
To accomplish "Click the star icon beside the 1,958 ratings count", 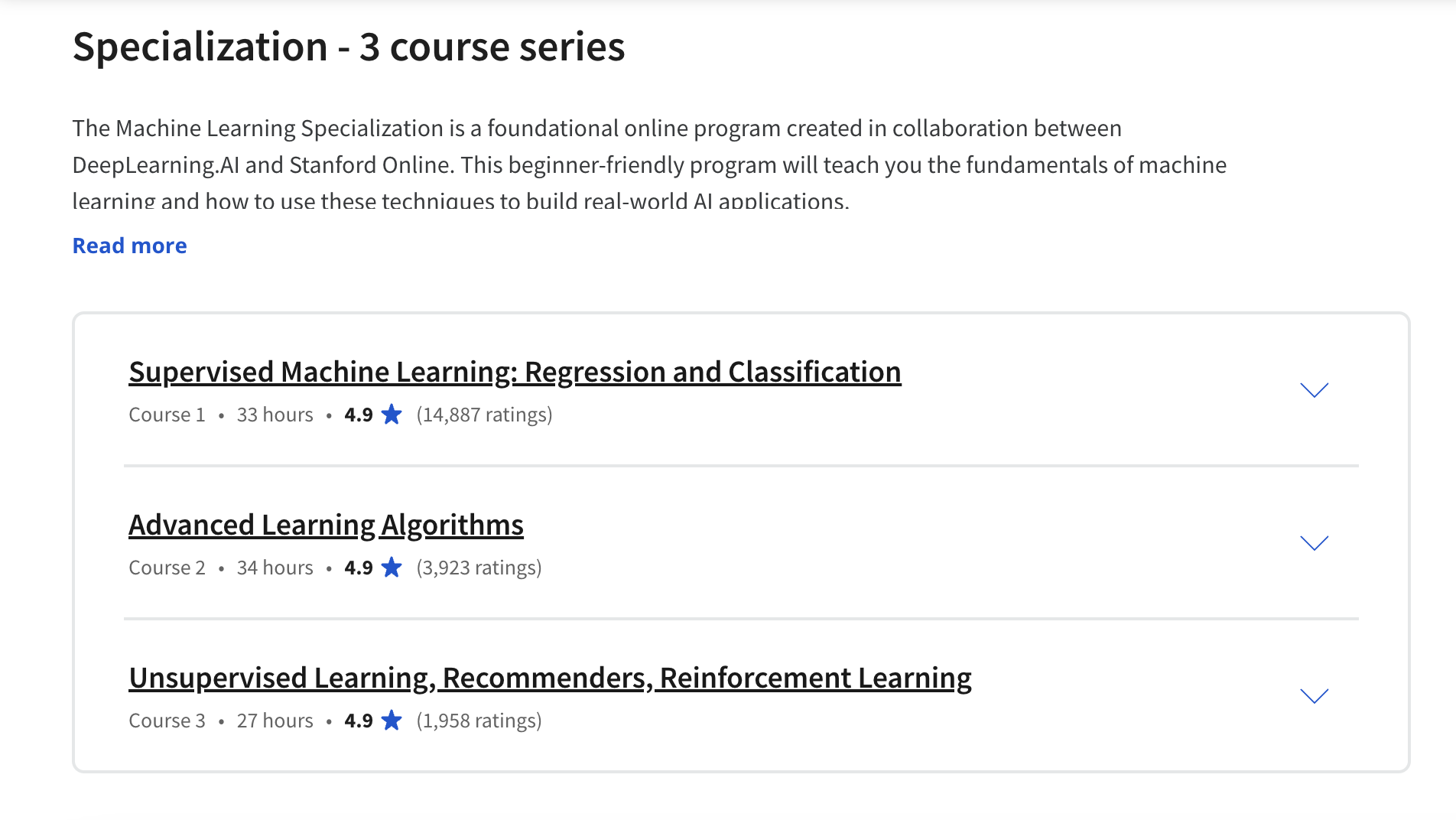I will click(x=392, y=720).
